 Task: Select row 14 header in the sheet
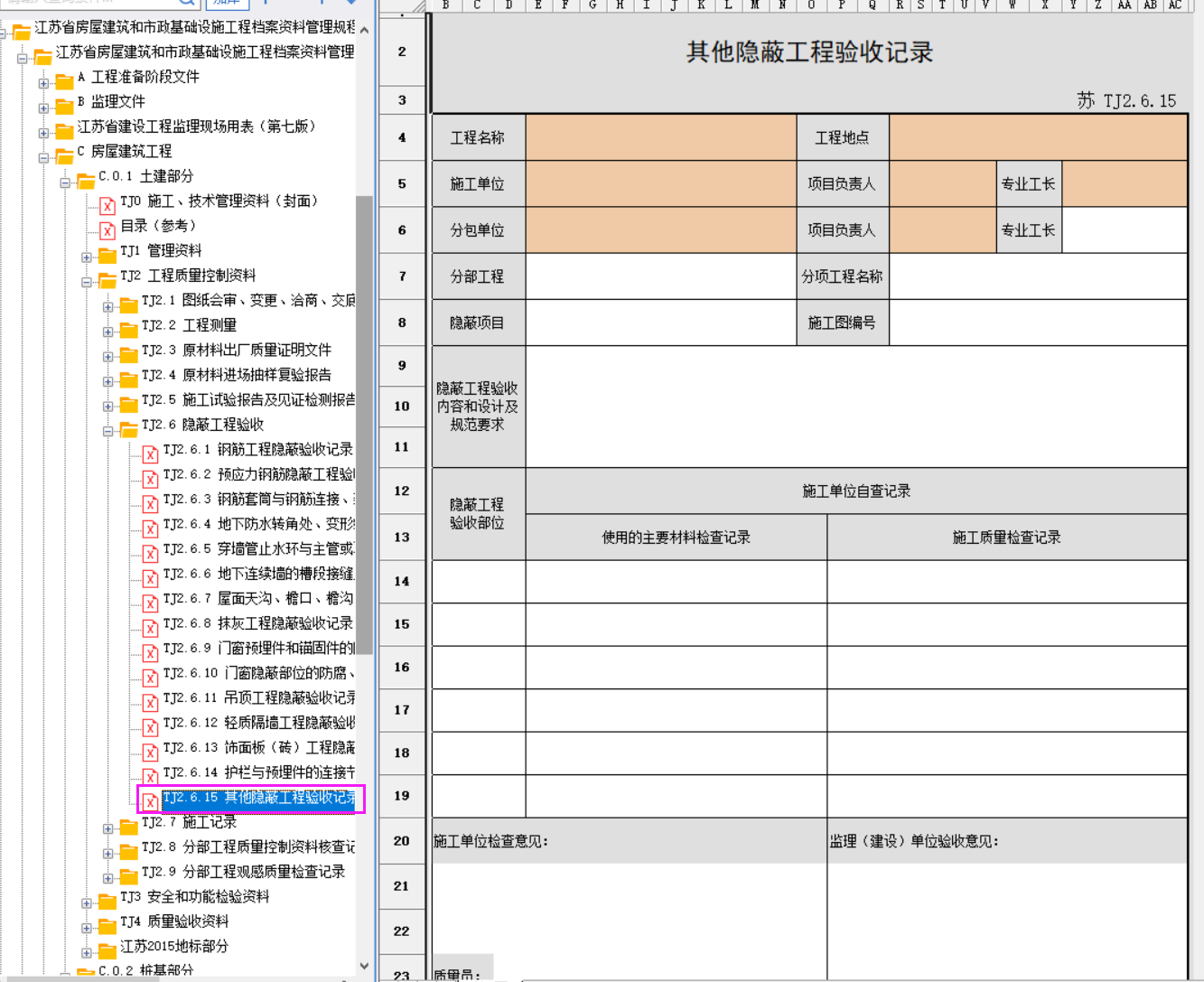pyautogui.click(x=402, y=581)
